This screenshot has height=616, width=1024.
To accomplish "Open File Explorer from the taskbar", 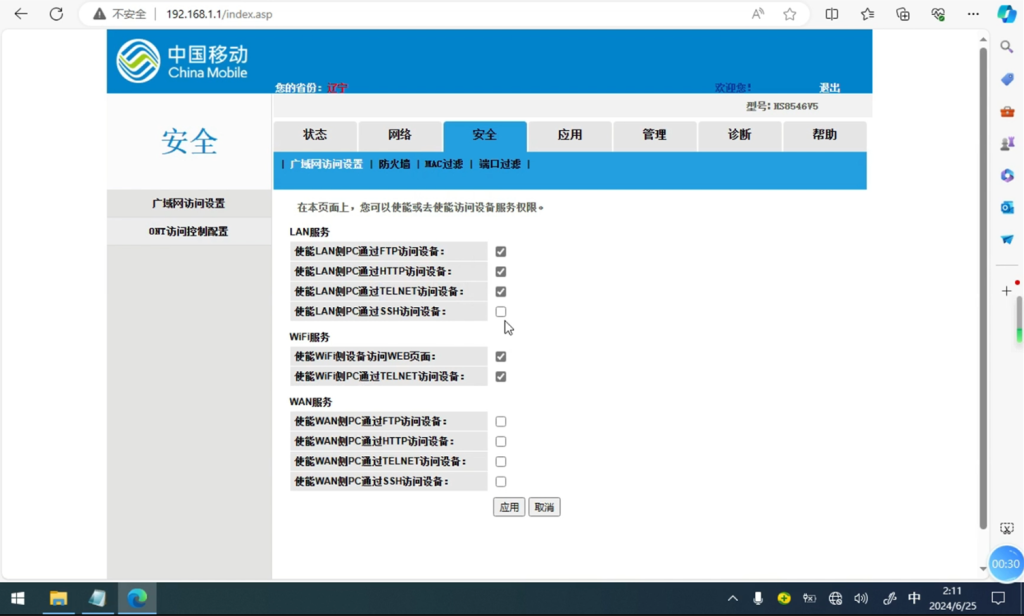I will [x=58, y=598].
